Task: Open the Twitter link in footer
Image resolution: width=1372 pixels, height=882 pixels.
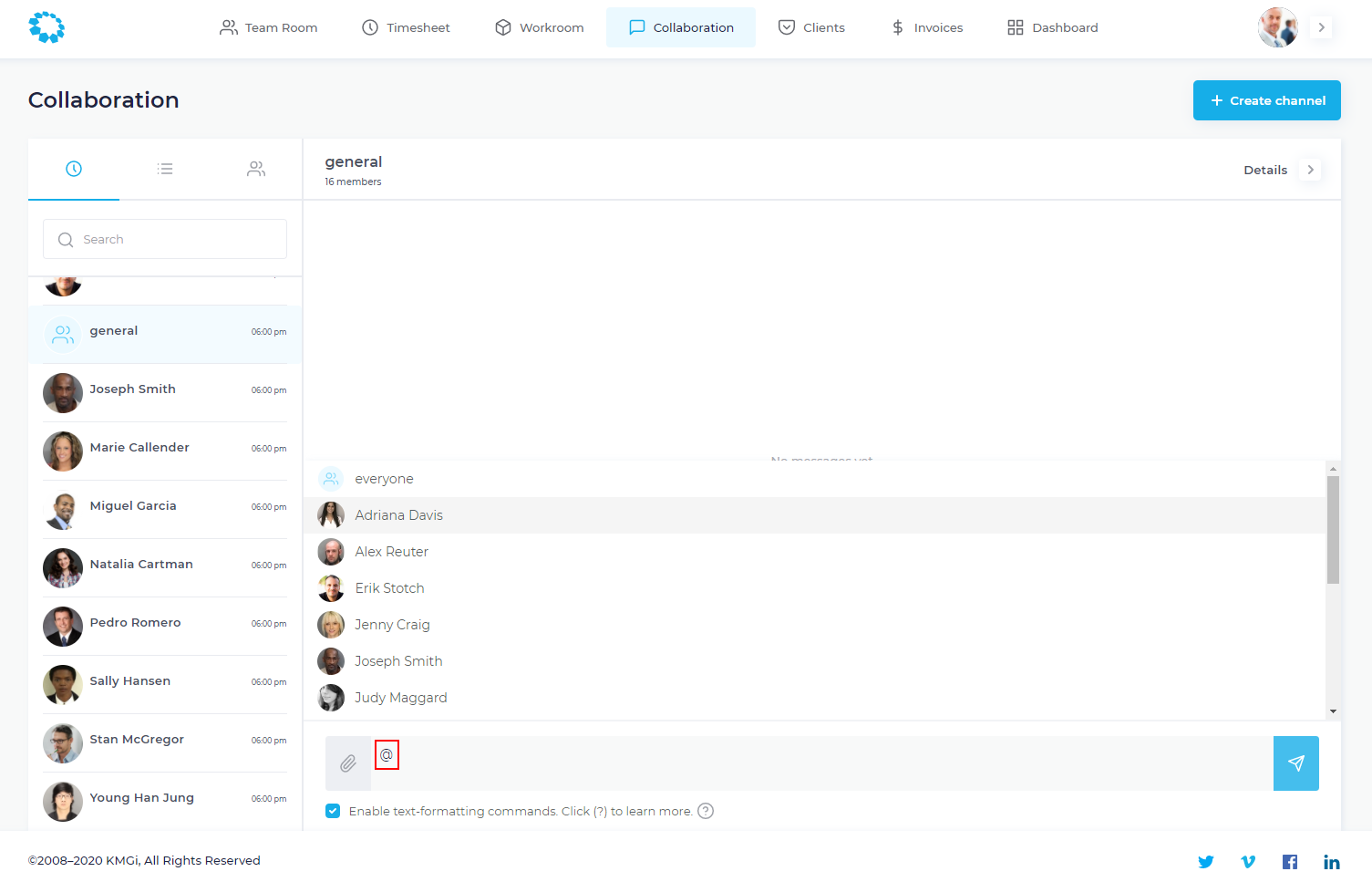Action: pyautogui.click(x=1205, y=862)
